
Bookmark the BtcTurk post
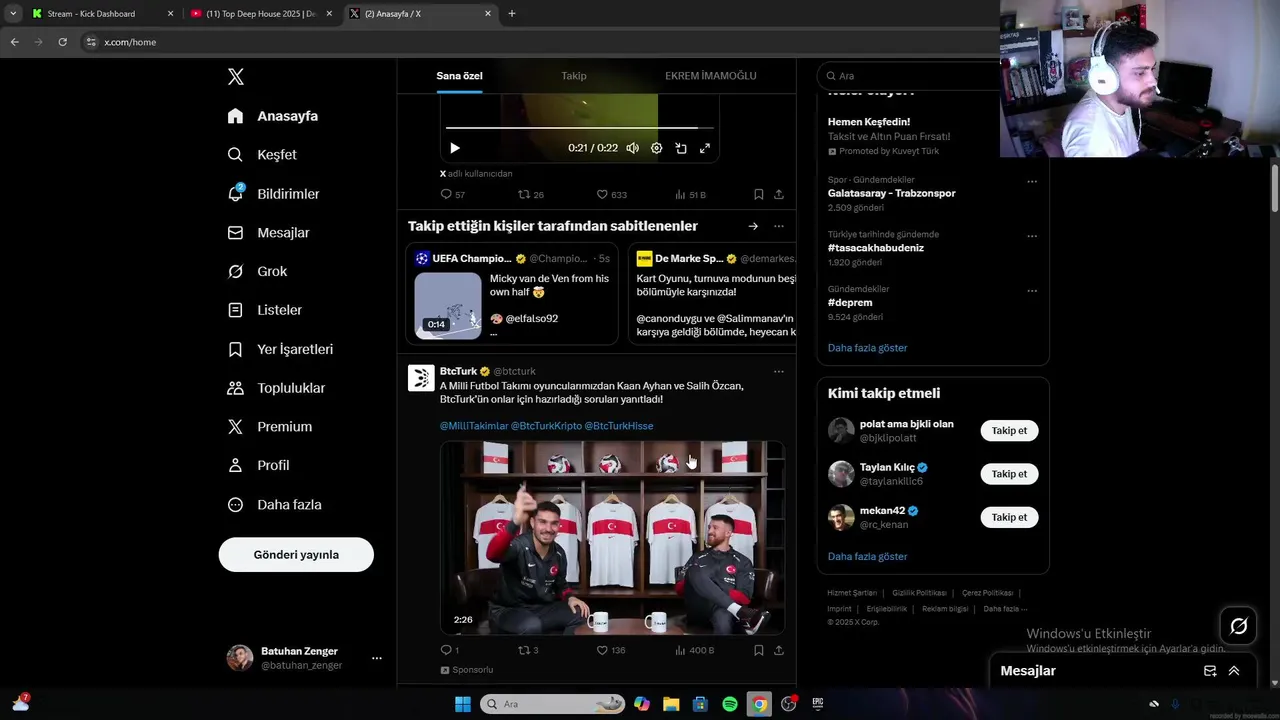pos(759,650)
